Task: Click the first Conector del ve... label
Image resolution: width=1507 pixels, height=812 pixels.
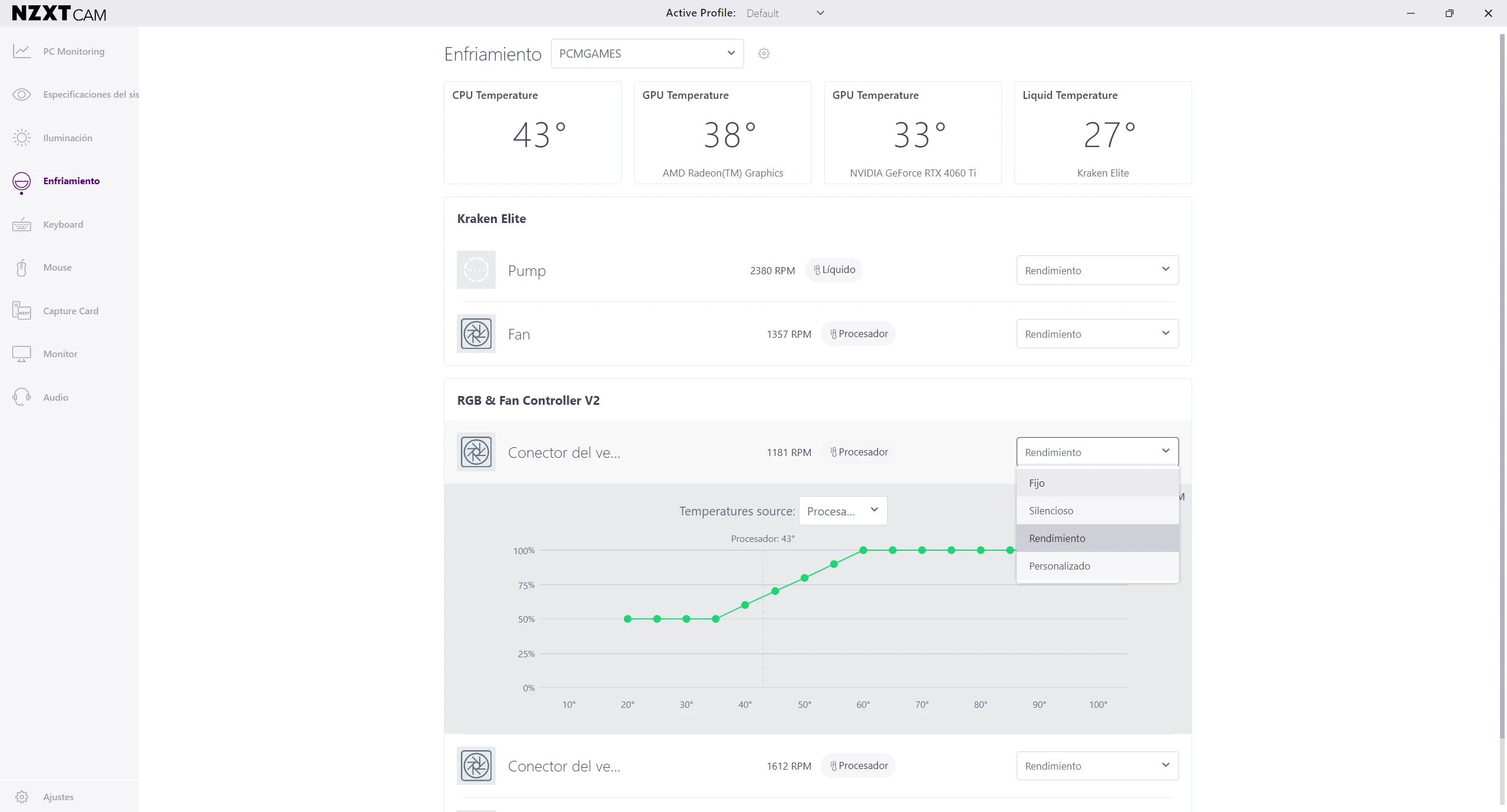Action: (564, 452)
